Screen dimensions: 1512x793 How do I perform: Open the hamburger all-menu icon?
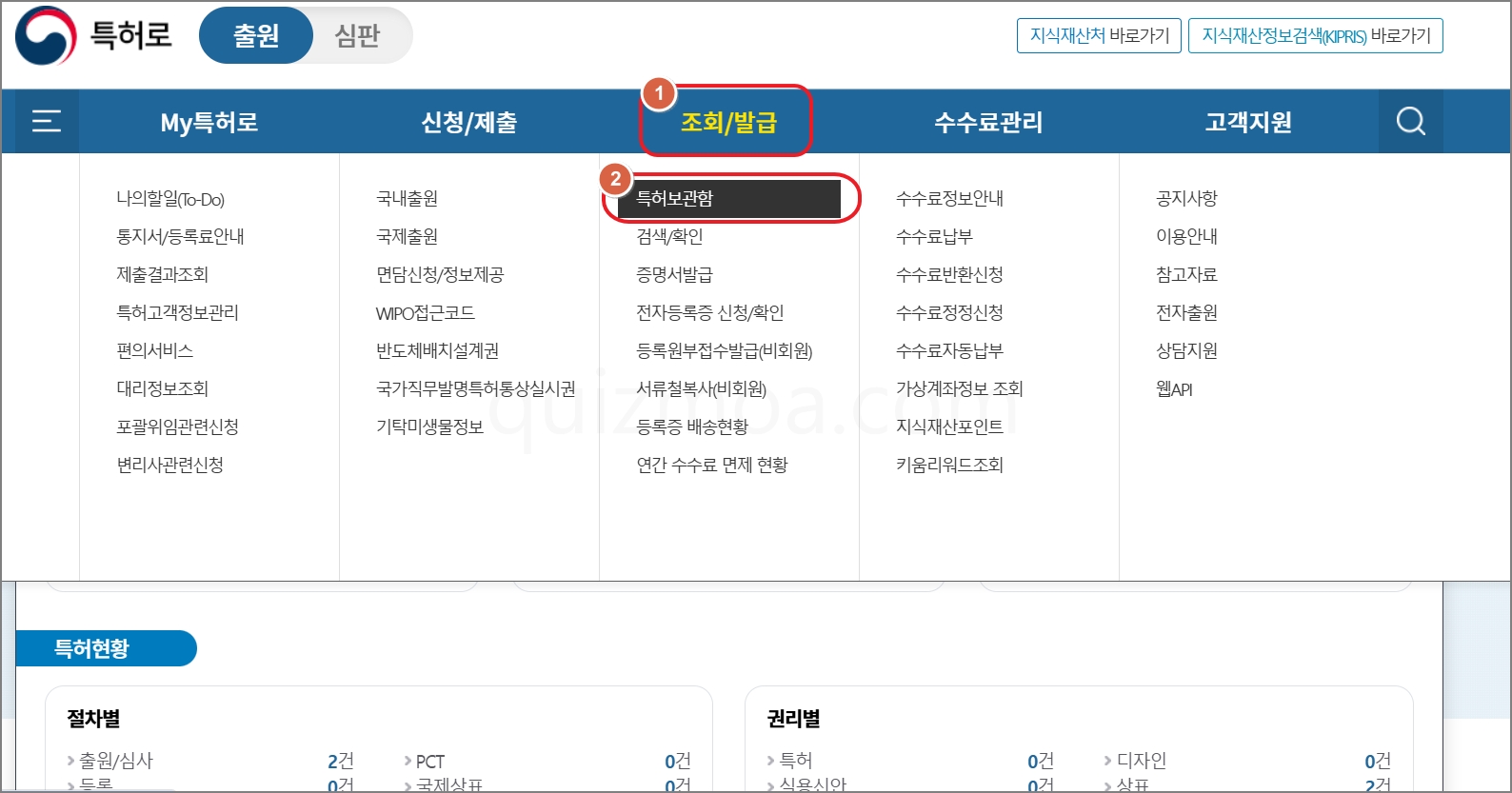click(x=46, y=121)
